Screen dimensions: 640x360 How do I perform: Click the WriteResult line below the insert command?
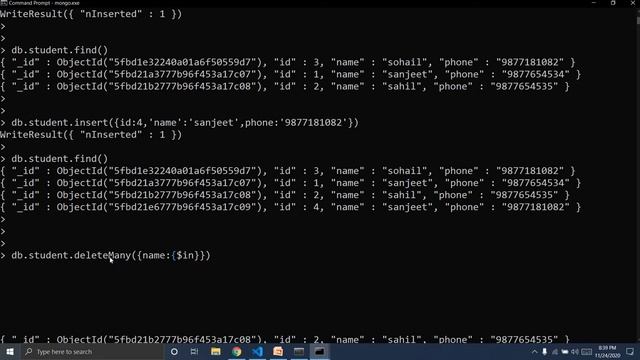click(x=91, y=135)
